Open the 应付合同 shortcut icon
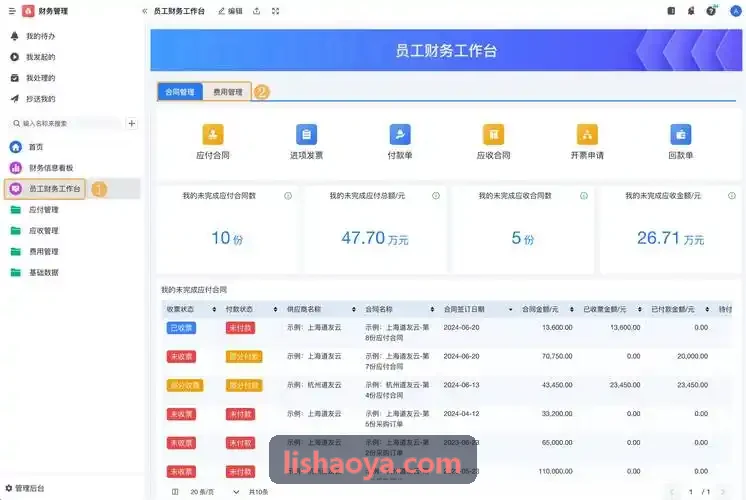The height and width of the screenshot is (500, 746). tap(213, 135)
